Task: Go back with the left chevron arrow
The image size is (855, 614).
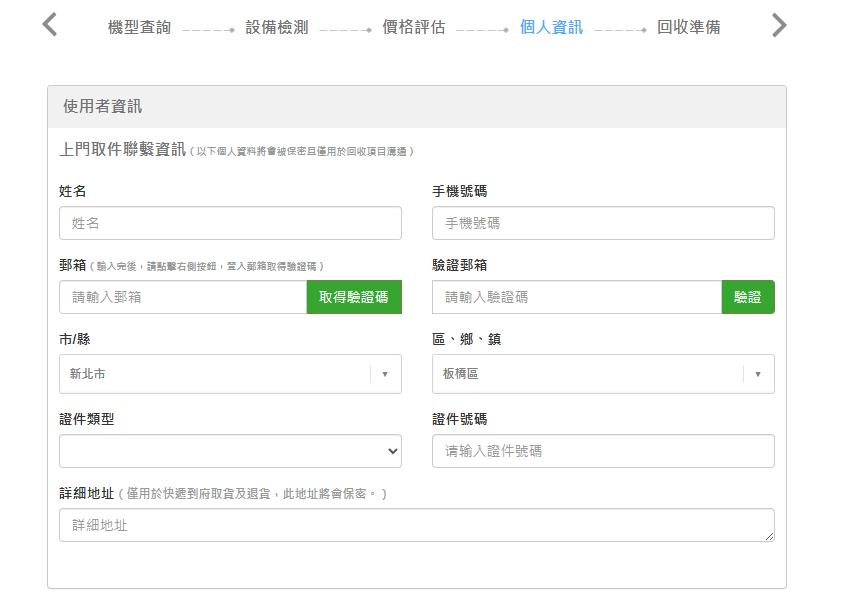Action: click(x=50, y=25)
